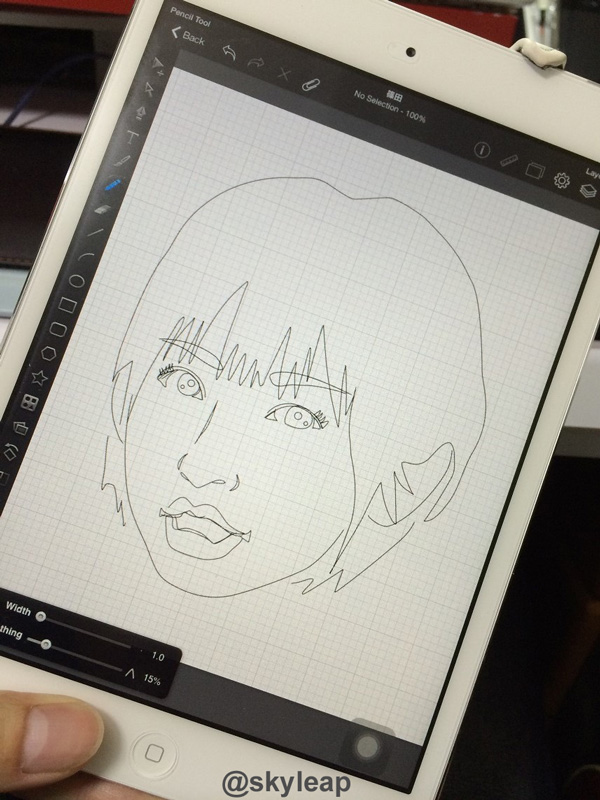Go Back to the document list
The image size is (600, 800).
tap(188, 37)
